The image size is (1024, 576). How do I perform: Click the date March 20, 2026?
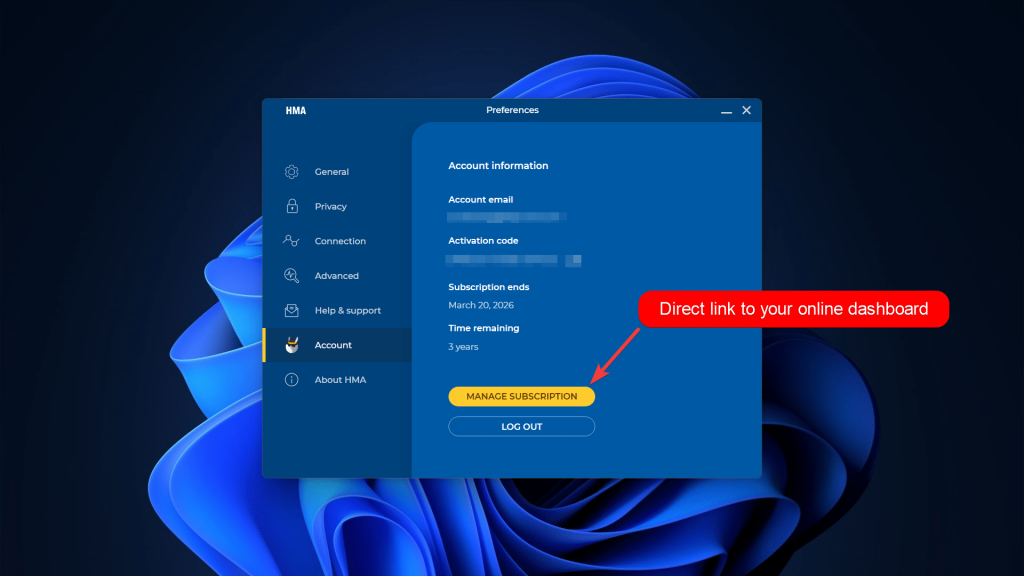[x=481, y=305]
